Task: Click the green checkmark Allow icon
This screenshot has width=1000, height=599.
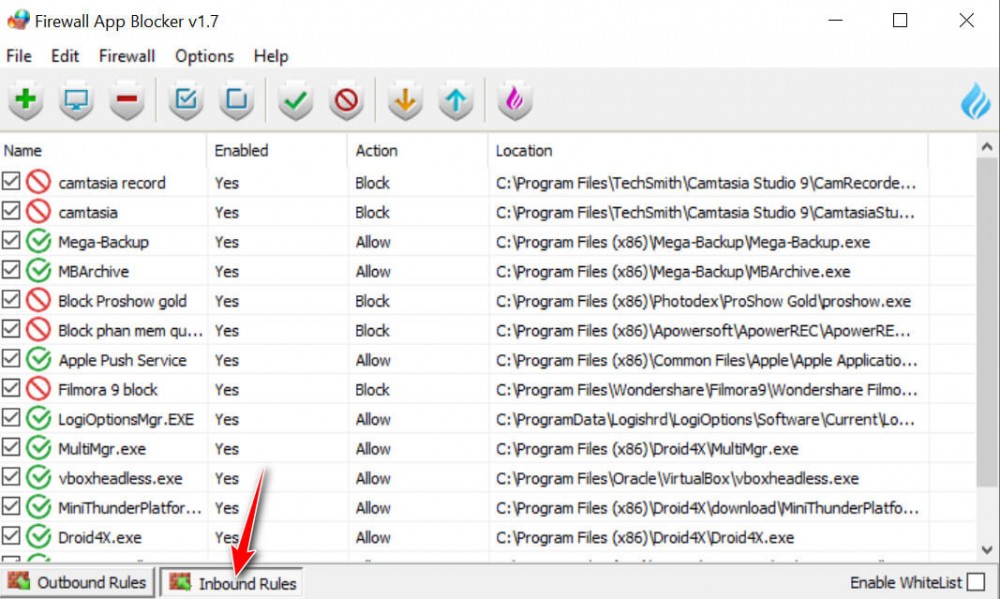Action: (295, 101)
